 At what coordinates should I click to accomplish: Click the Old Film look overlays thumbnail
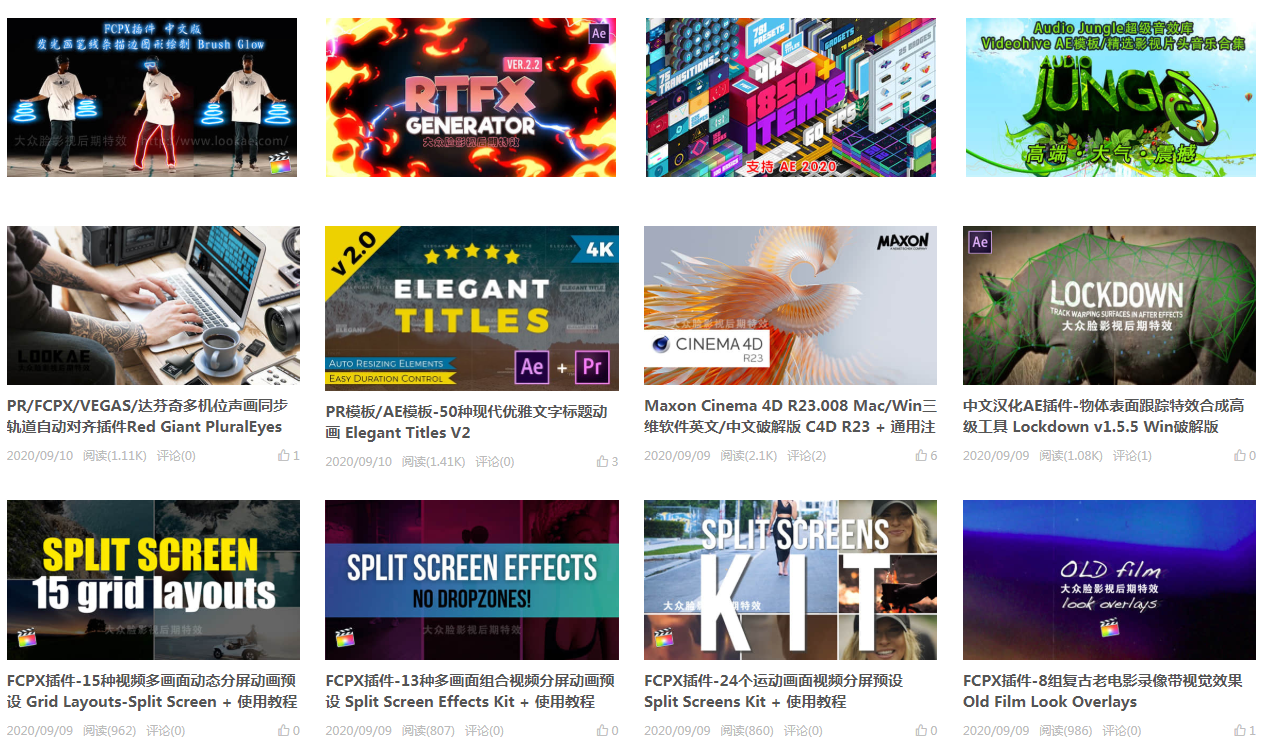click(1109, 580)
